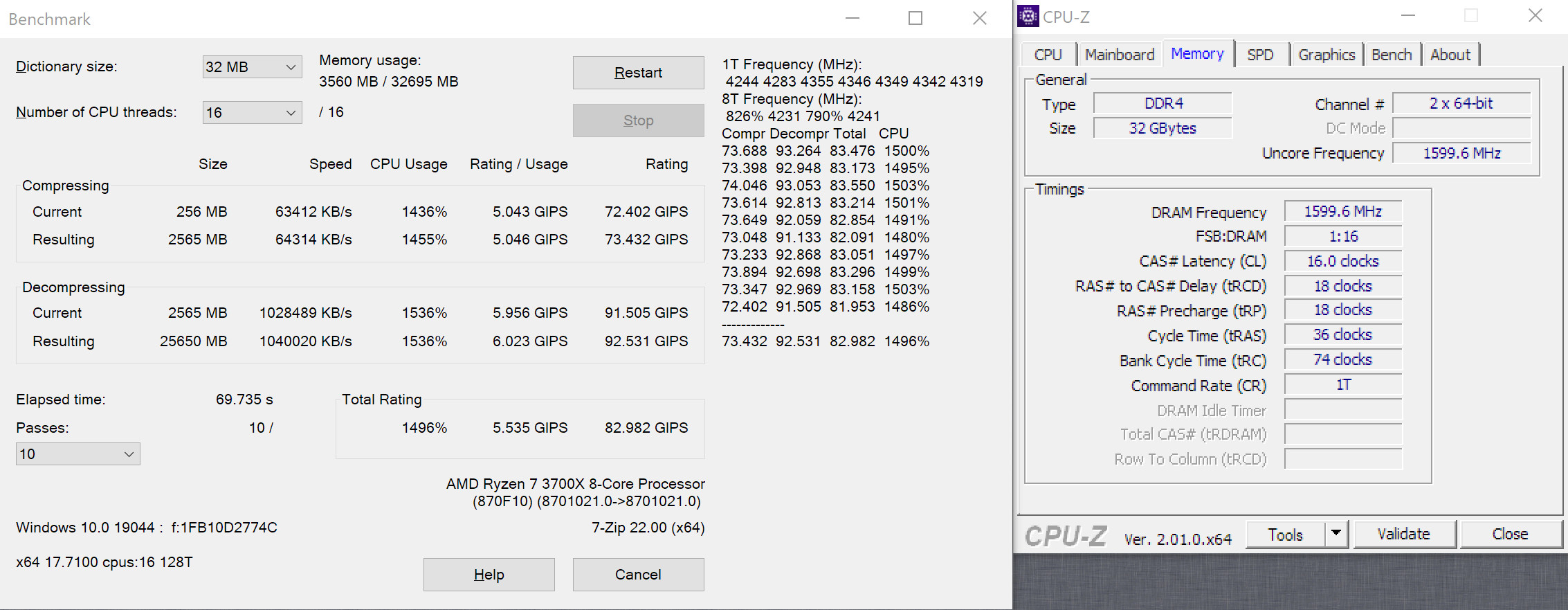Click the Restart benchmark button
The height and width of the screenshot is (610, 1568).
point(638,73)
